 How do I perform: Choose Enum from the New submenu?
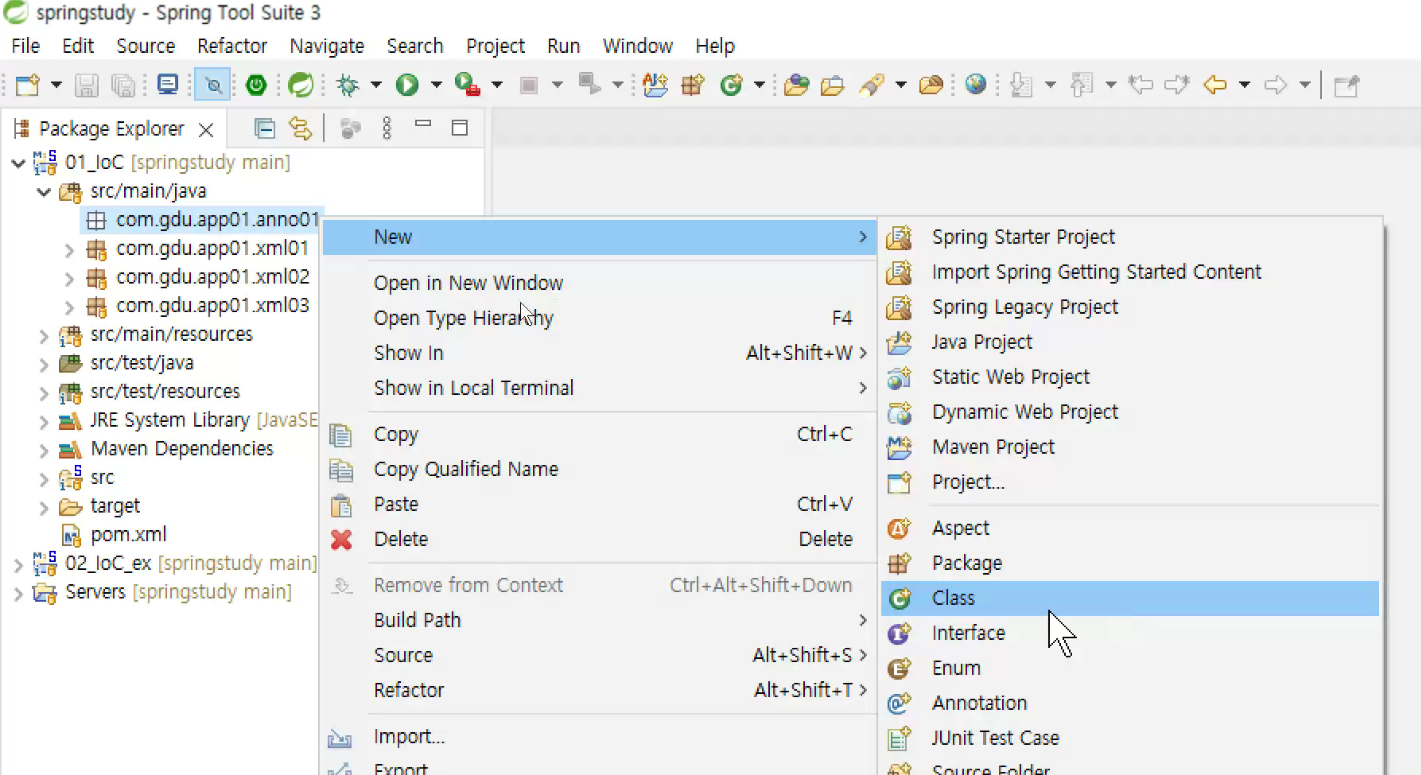coord(1130,668)
